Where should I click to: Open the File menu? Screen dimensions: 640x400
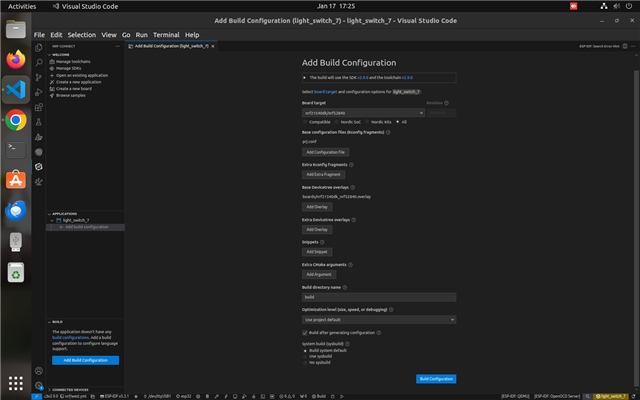39,35
